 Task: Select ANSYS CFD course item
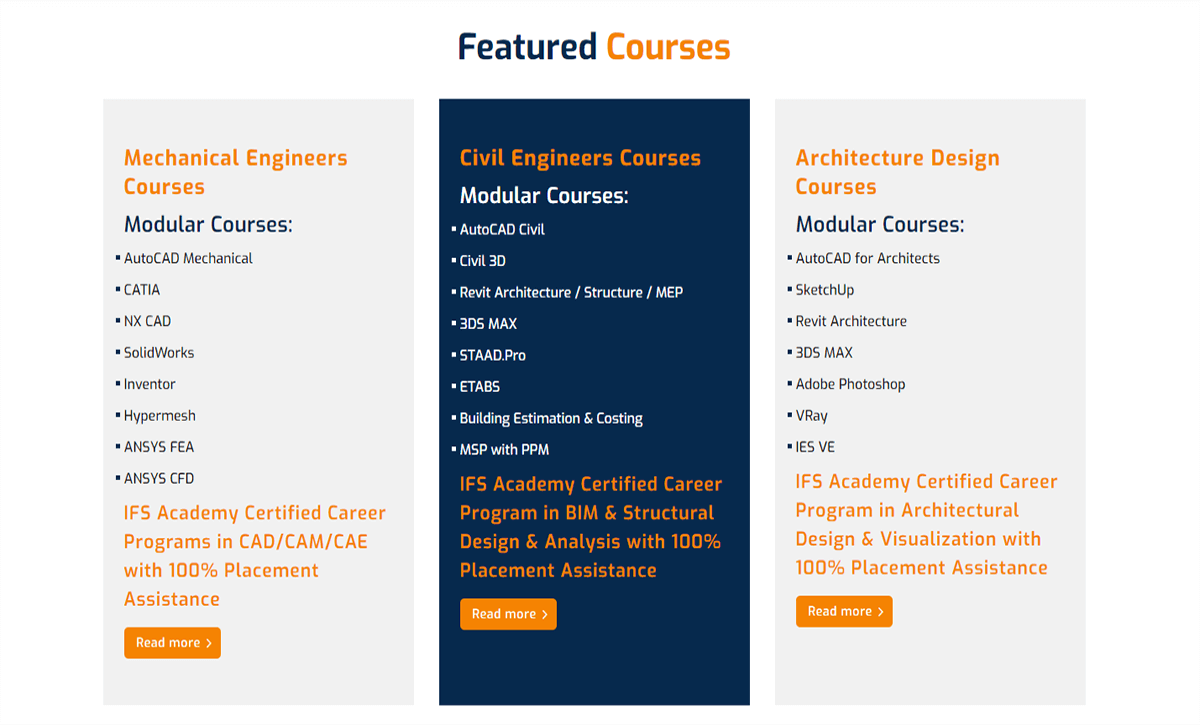[x=159, y=479]
